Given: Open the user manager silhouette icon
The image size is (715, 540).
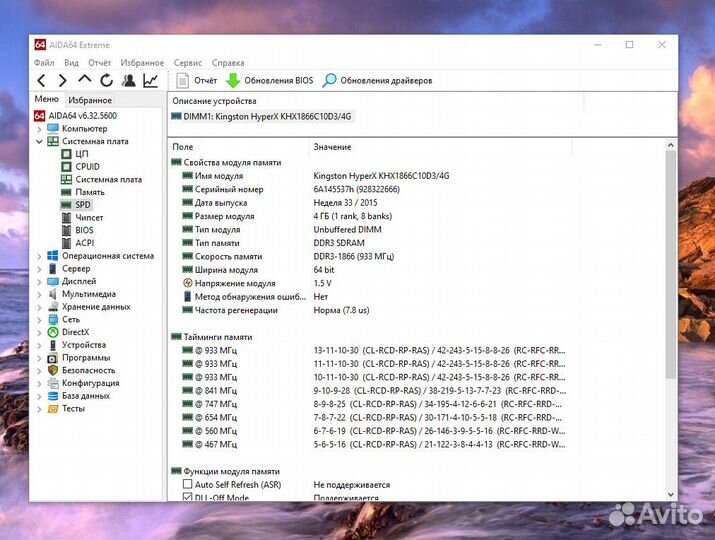Looking at the screenshot, I should 129,80.
